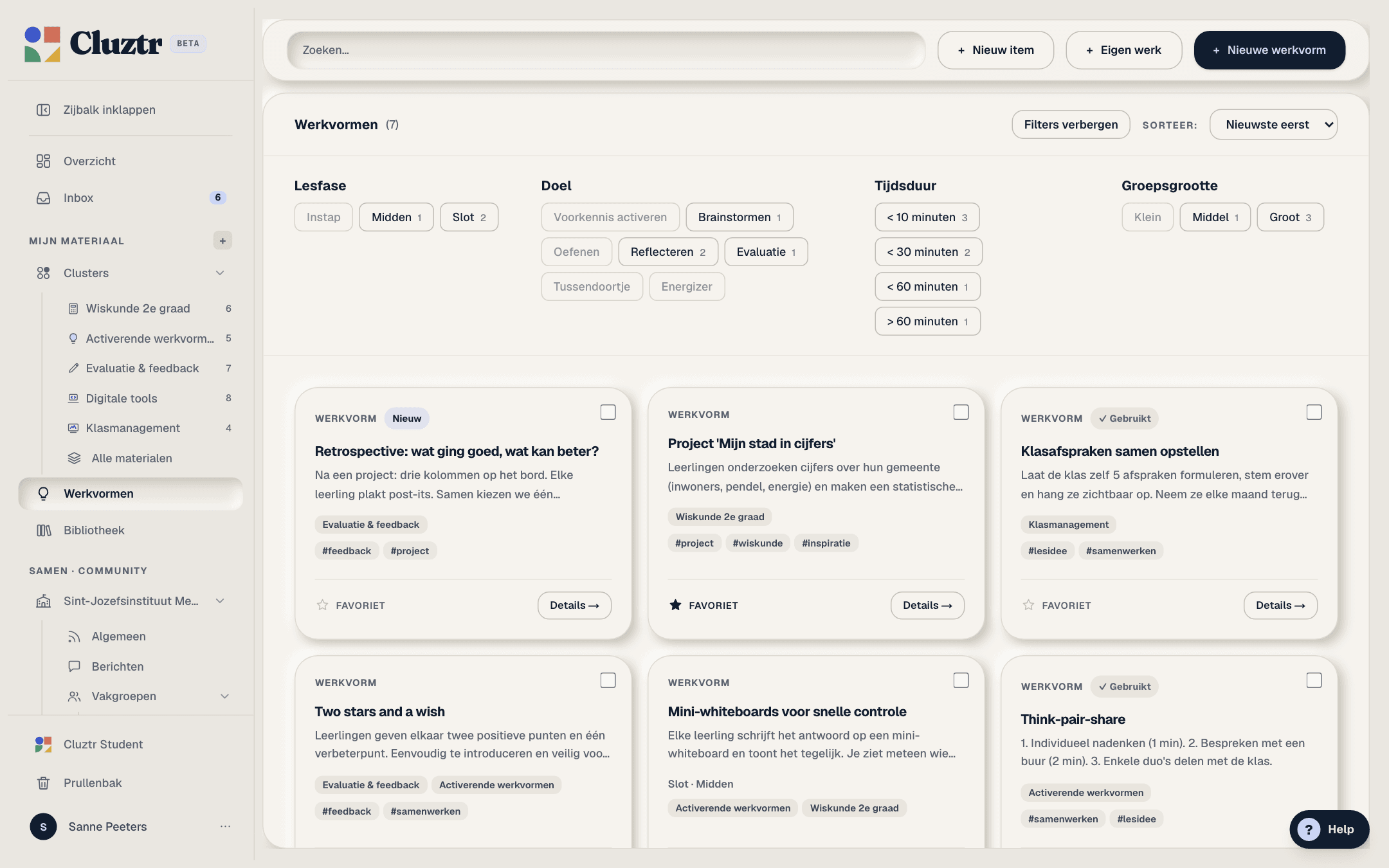Image resolution: width=1389 pixels, height=868 pixels.
Task: Check the Think-pair-share card checkbox
Action: point(1314,680)
